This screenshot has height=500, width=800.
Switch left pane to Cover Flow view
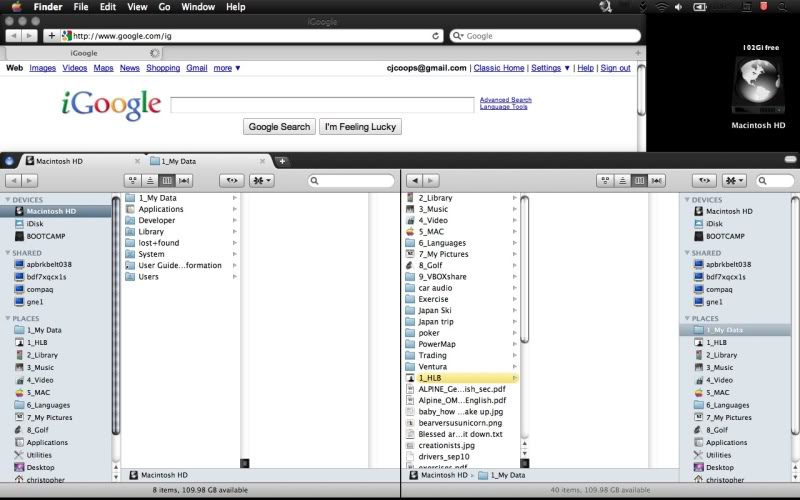(184, 180)
